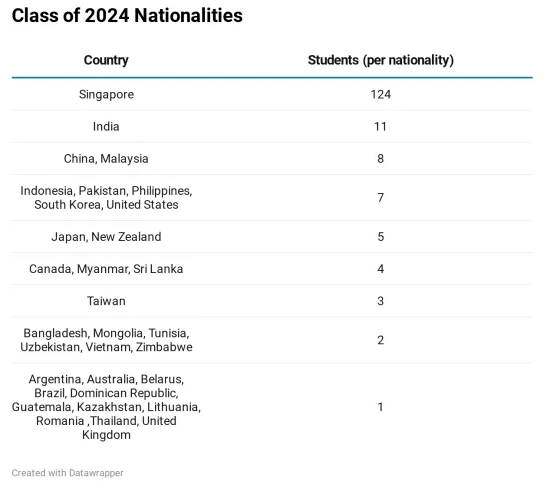Select Indonesia, Pakistan, Philippines country group
The image size is (547, 500).
point(106,197)
